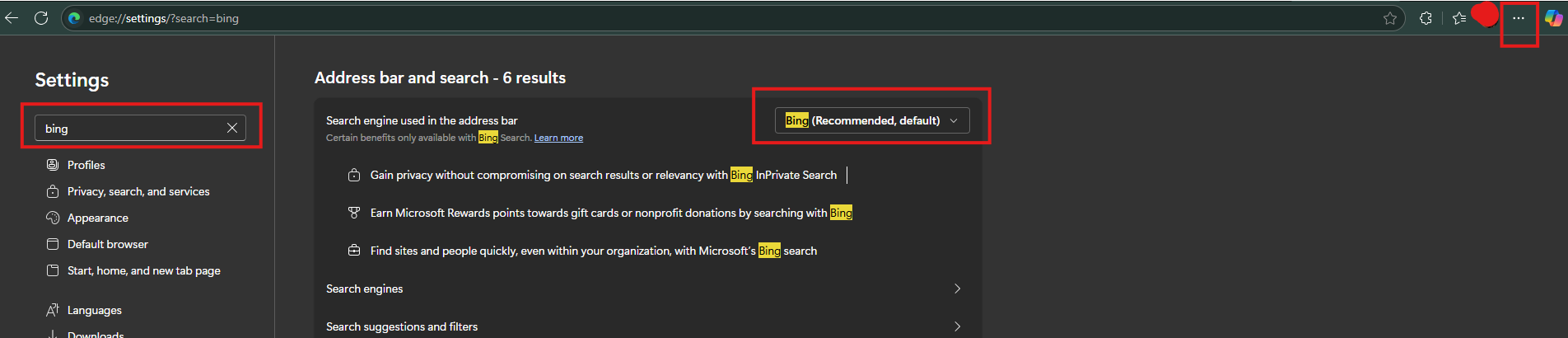This screenshot has height=338, width=1568.
Task: Follow the Learn more link about Bing benefits
Action: (x=558, y=138)
